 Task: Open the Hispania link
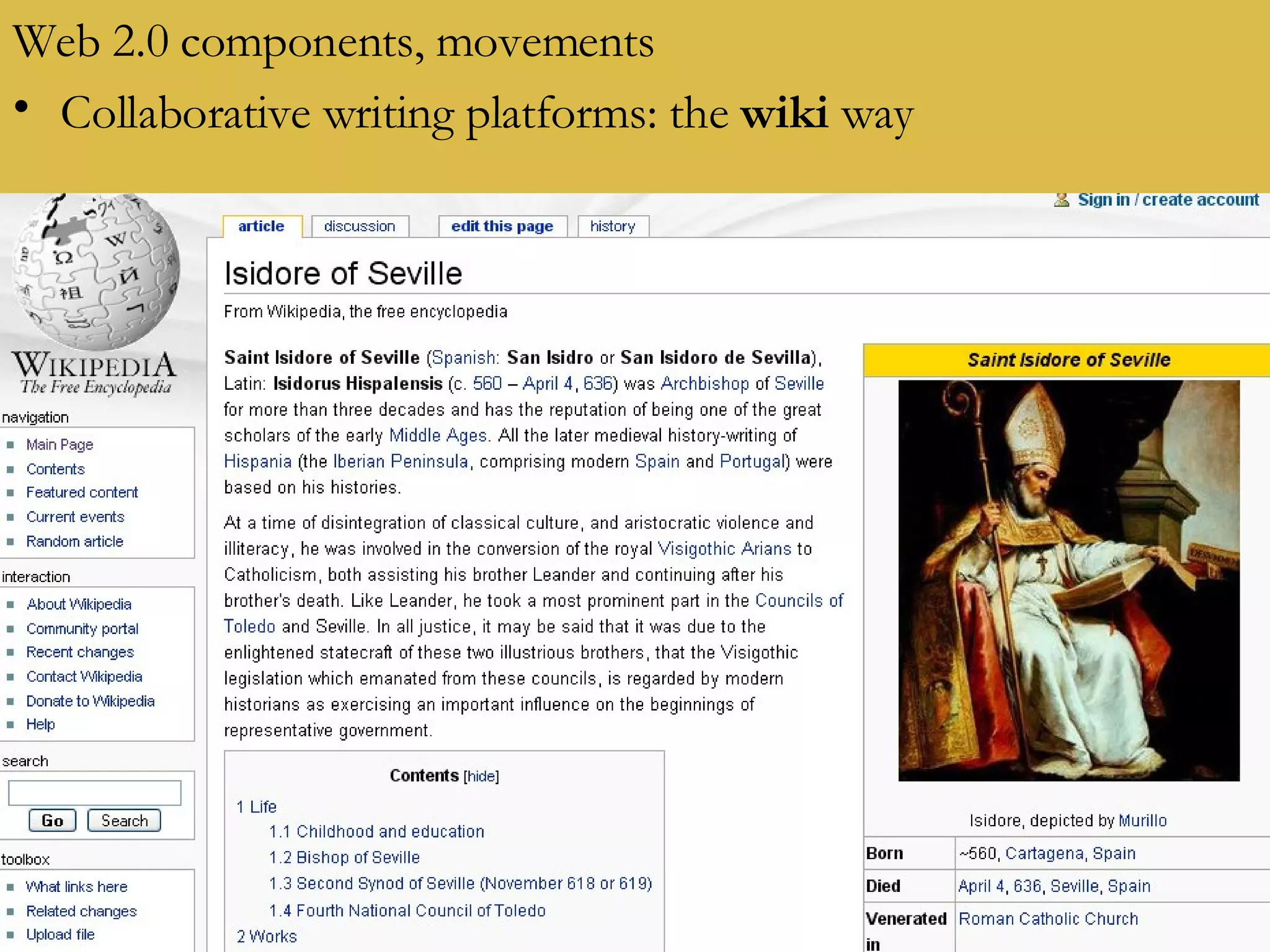(257, 462)
